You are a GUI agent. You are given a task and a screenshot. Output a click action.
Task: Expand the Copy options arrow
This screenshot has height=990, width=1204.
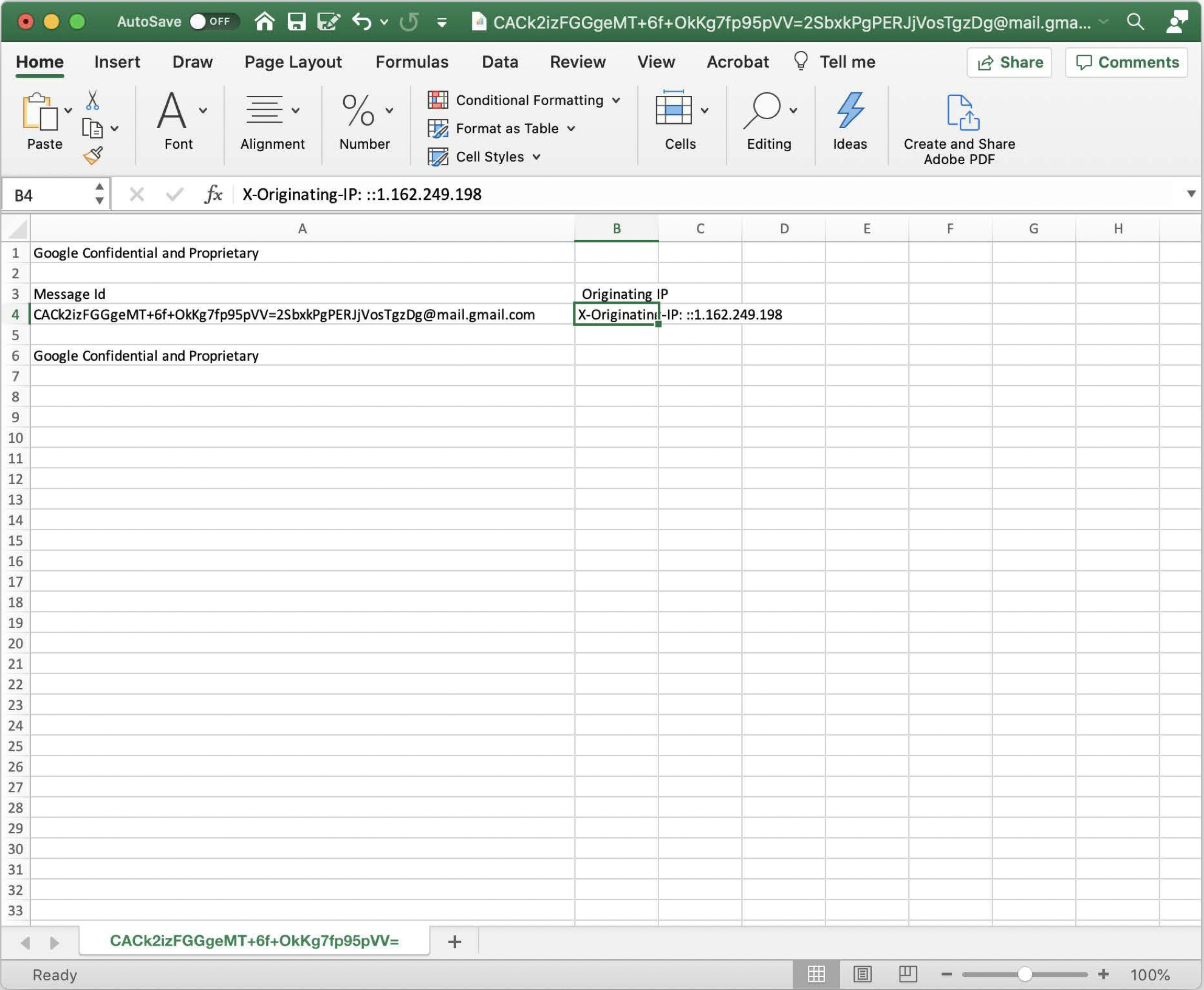click(x=114, y=129)
